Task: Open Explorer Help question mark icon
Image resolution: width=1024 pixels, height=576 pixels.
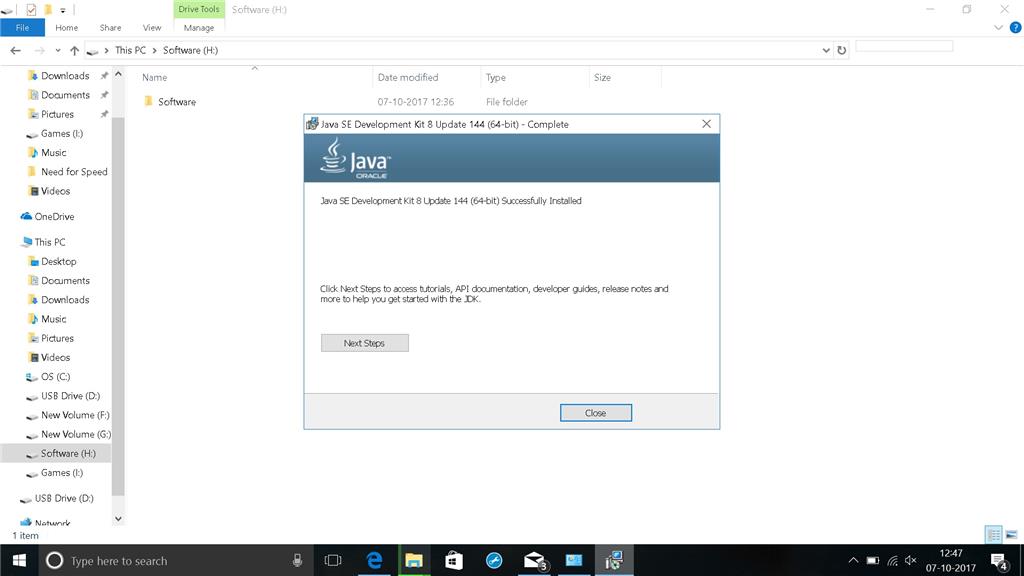Action: point(1015,27)
